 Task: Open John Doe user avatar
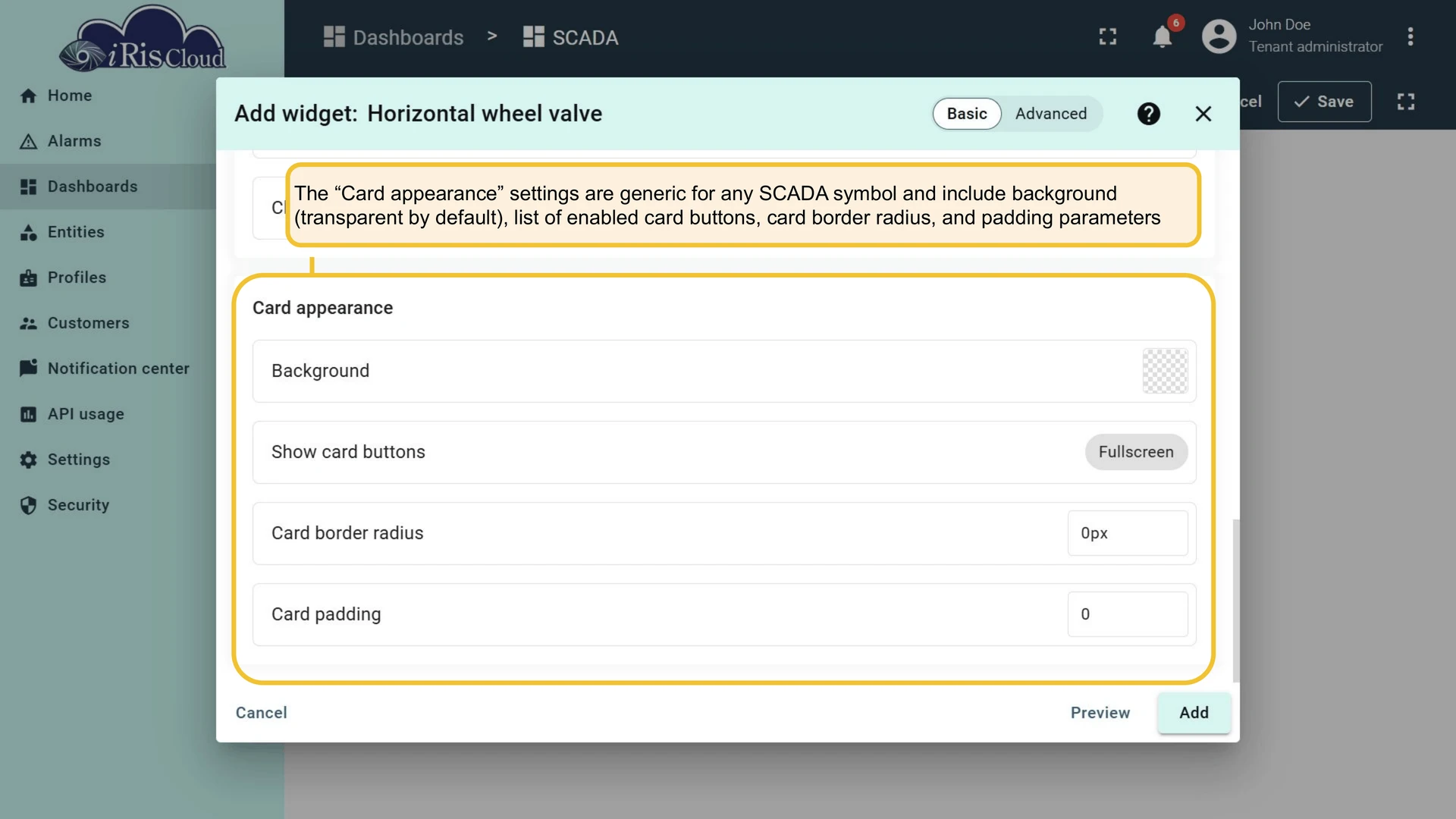pos(1219,36)
